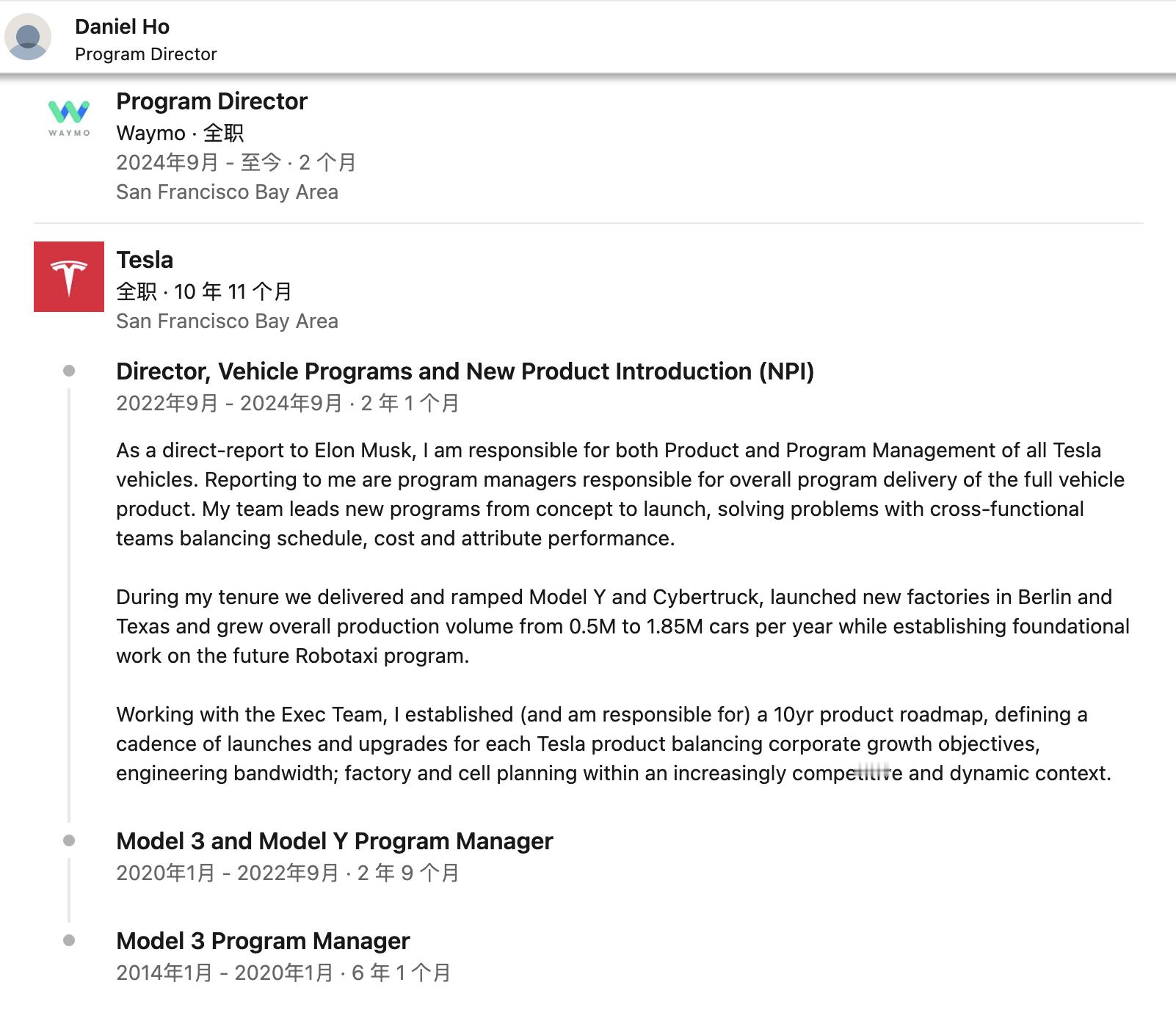
Task: Click the Model 3 Program Manager title
Action: tap(263, 941)
